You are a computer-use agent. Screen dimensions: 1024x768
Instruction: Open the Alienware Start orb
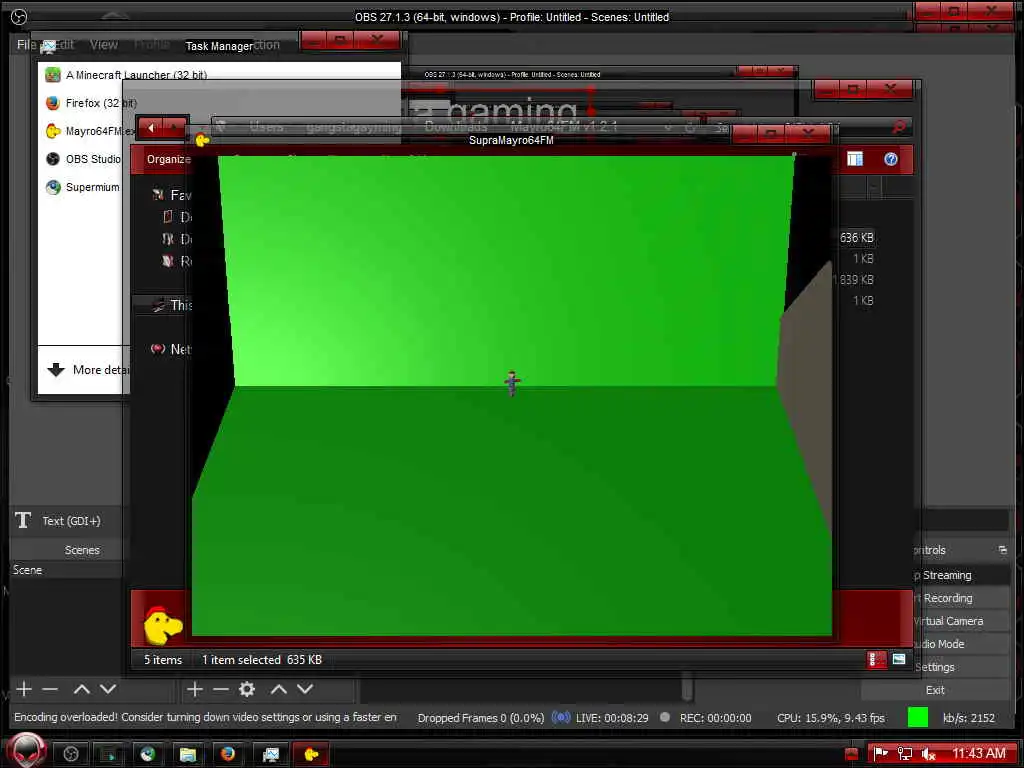pos(26,752)
